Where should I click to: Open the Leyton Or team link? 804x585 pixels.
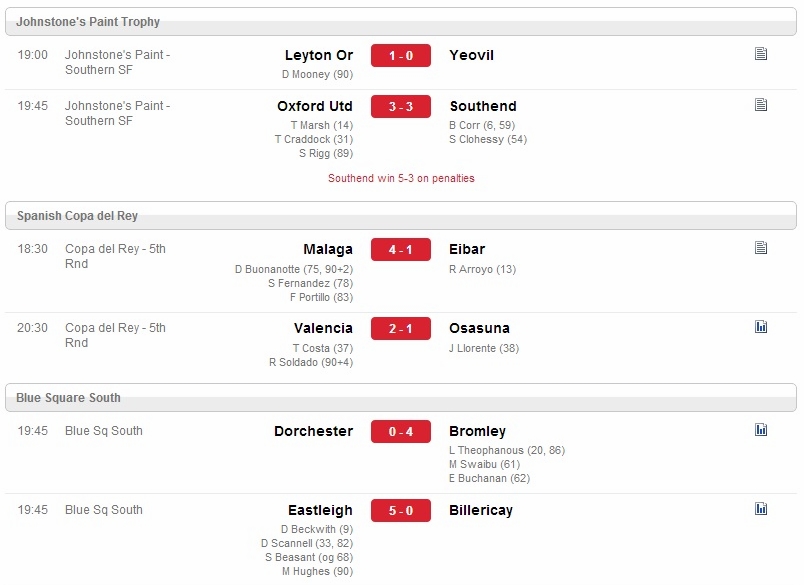[319, 55]
